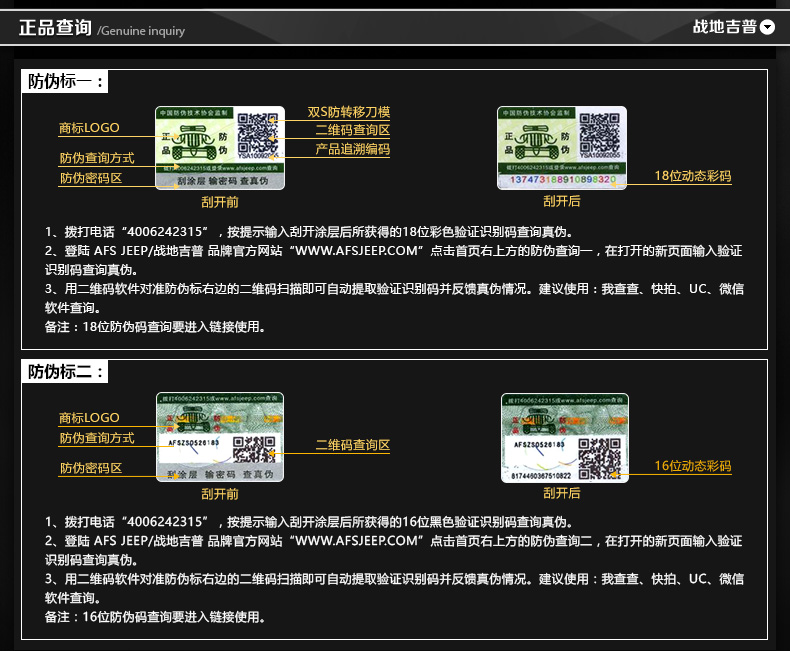Click the 刮开后 caption in section two
This screenshot has width=790, height=651.
(562, 493)
